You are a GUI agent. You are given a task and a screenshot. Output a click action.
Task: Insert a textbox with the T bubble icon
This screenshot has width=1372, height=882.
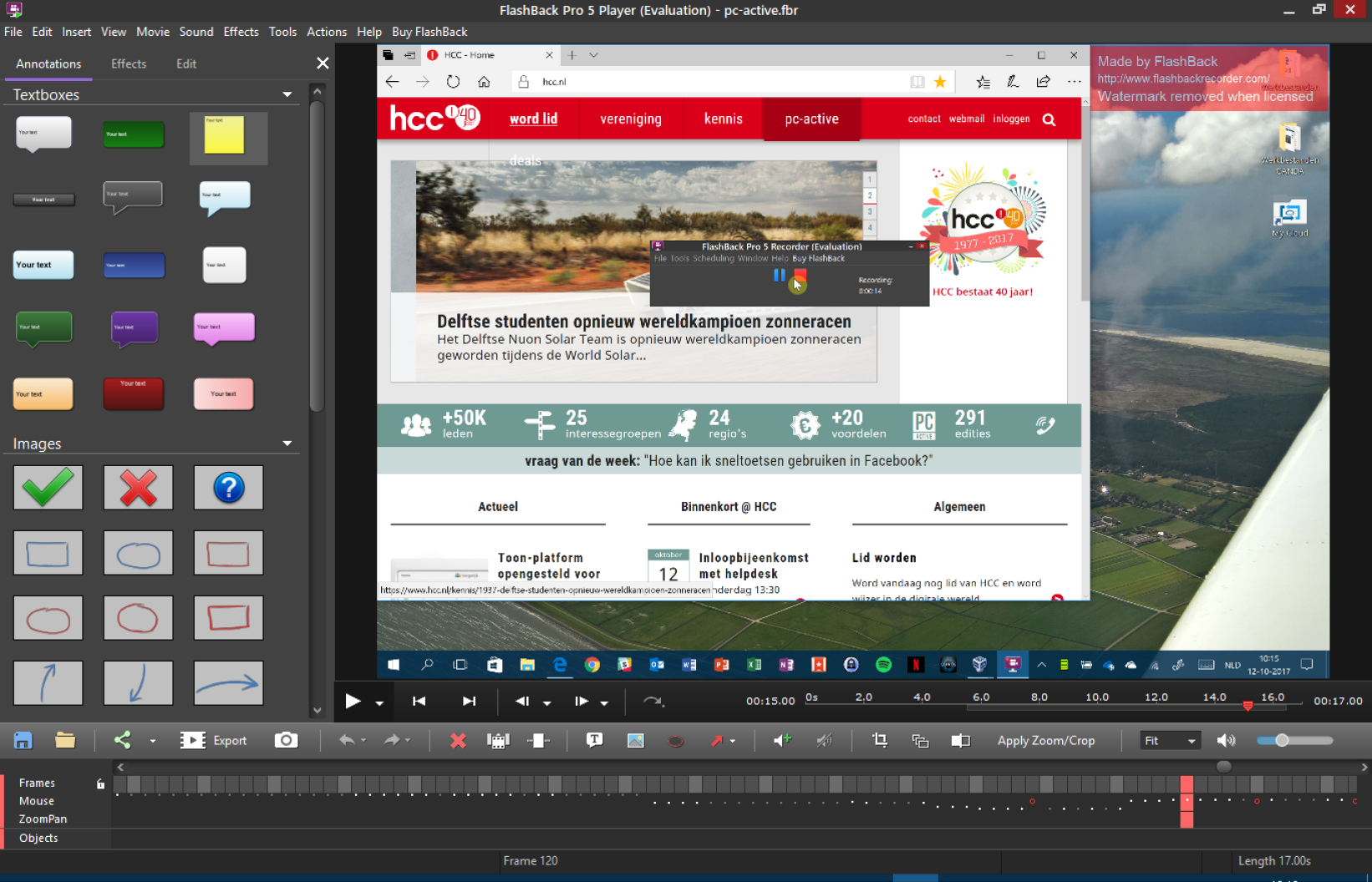tap(594, 740)
